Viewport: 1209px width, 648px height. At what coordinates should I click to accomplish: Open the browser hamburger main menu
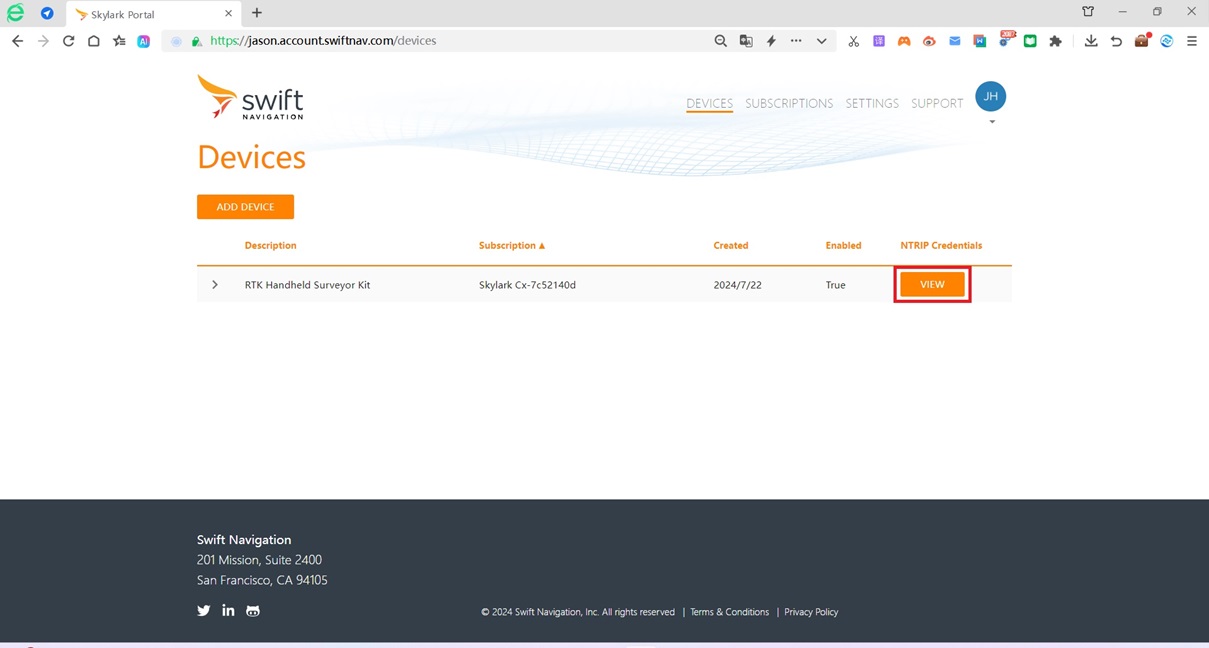(x=1192, y=41)
